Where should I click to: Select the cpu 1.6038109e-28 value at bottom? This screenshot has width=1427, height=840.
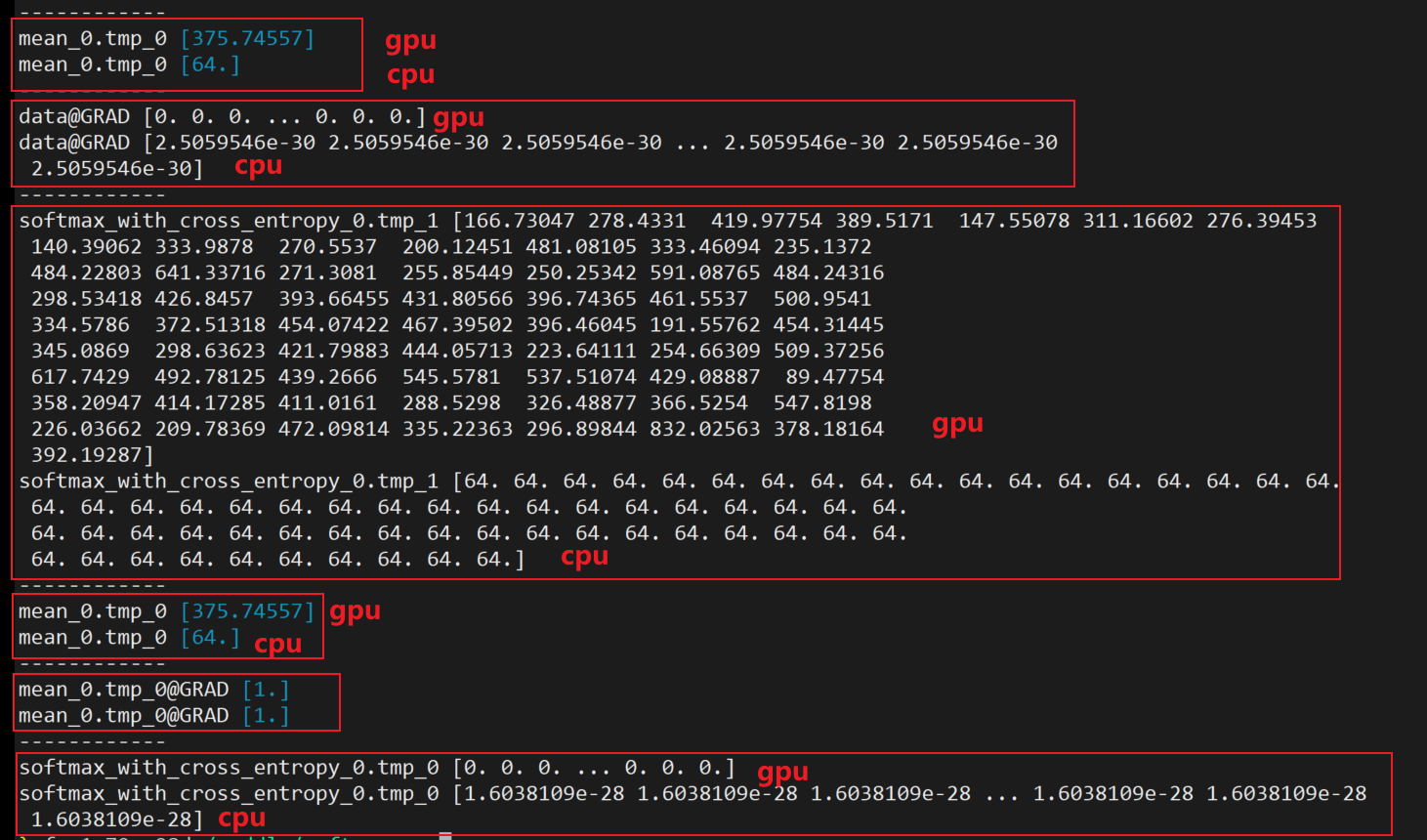(117, 819)
